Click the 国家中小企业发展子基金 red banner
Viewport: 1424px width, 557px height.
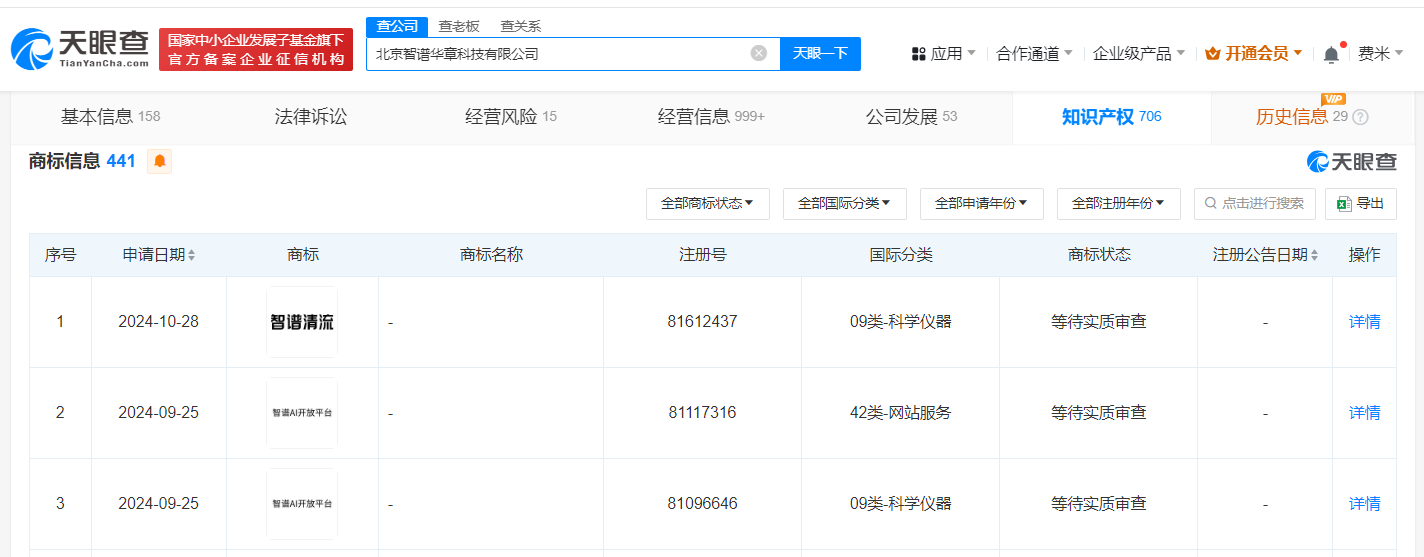pyautogui.click(x=256, y=50)
